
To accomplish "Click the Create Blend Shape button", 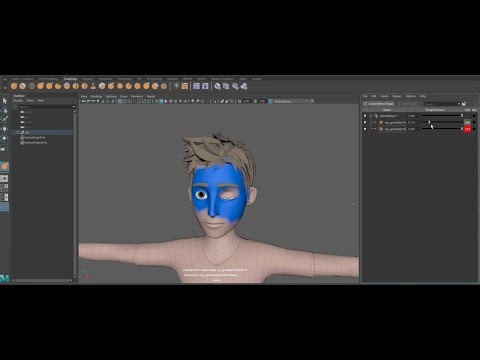I will pos(379,104).
